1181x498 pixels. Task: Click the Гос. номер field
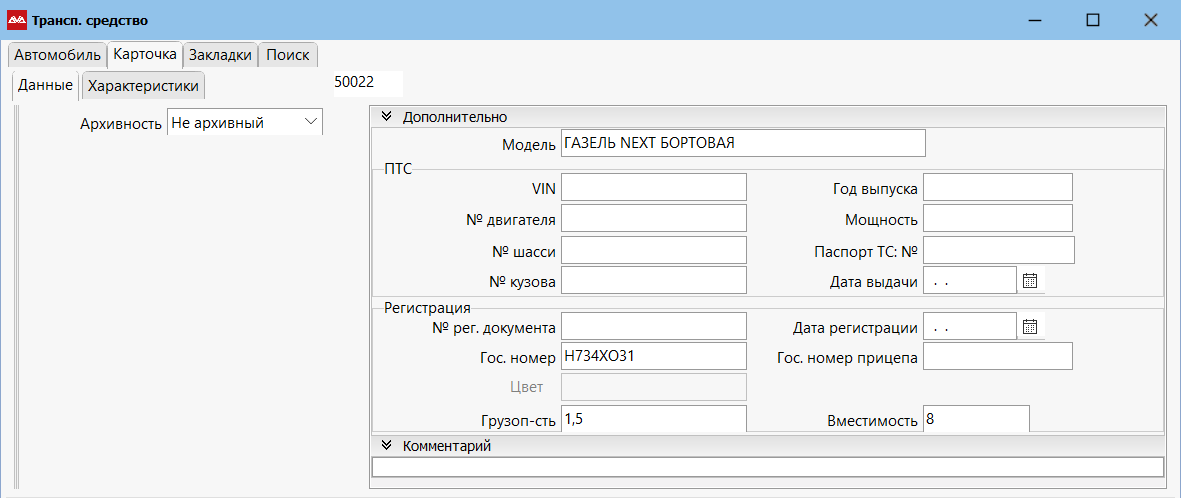coord(654,357)
